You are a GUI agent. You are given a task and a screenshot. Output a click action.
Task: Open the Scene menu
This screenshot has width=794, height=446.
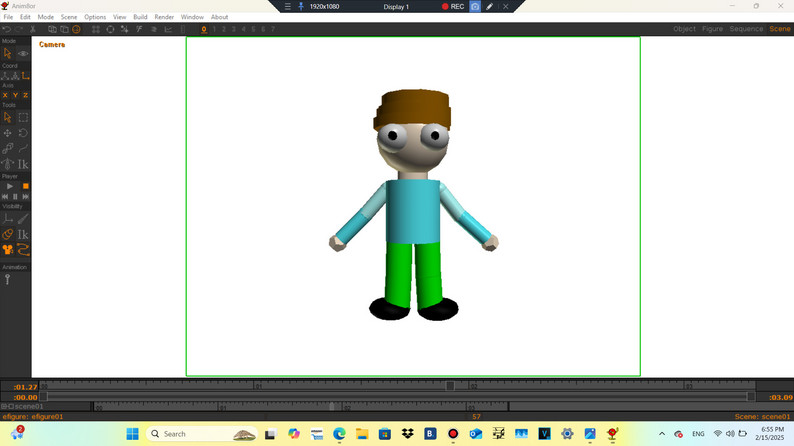(69, 17)
